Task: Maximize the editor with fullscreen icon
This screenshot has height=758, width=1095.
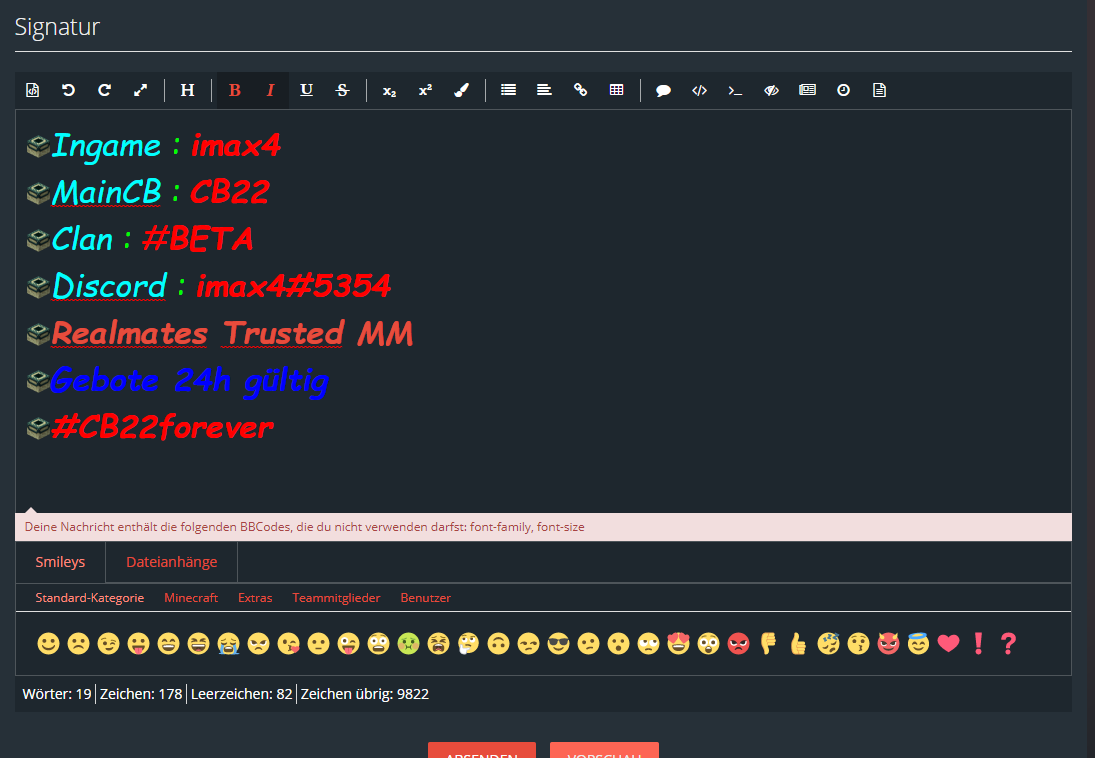Action: point(140,90)
